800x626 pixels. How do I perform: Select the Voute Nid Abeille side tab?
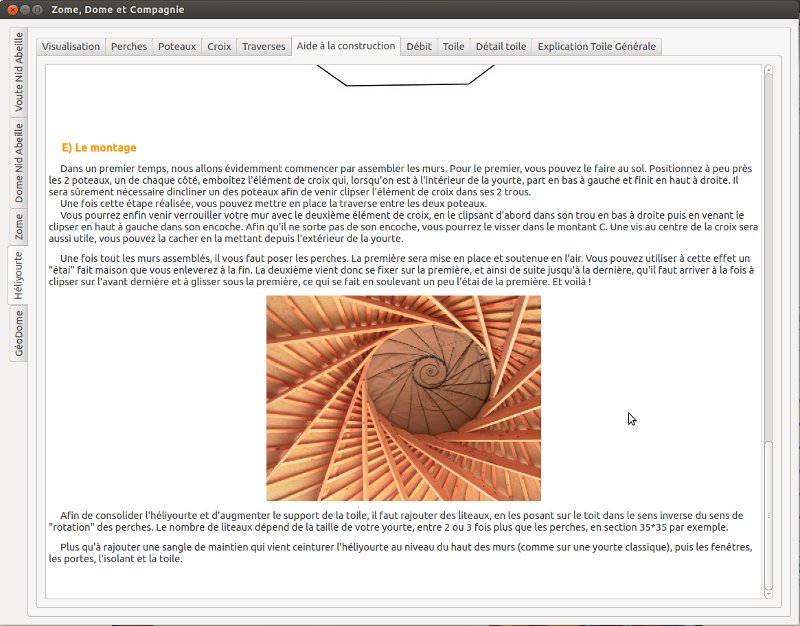coord(19,72)
